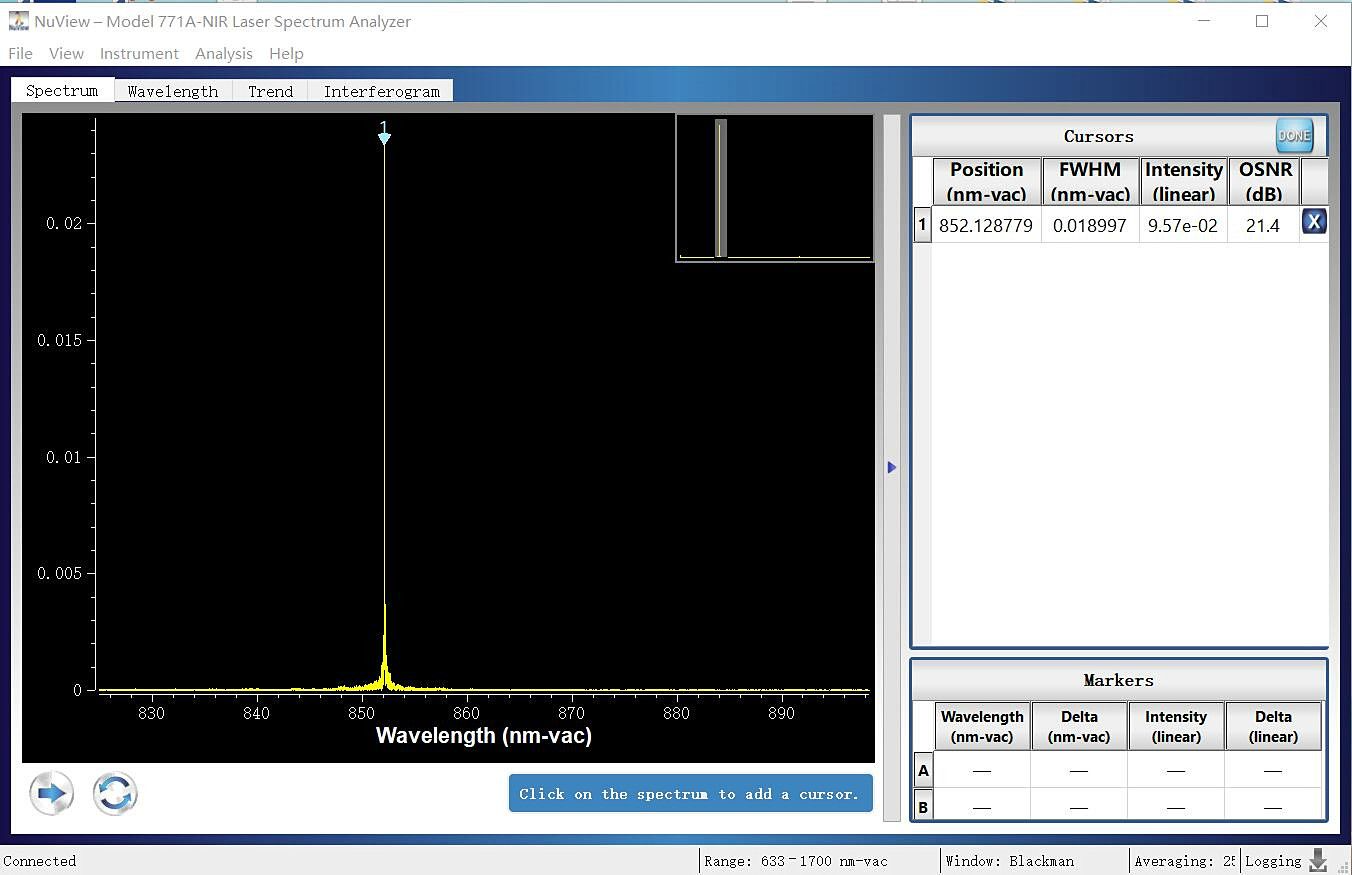Click the circular refresh arrows icon
This screenshot has height=875, width=1352.
[115, 794]
